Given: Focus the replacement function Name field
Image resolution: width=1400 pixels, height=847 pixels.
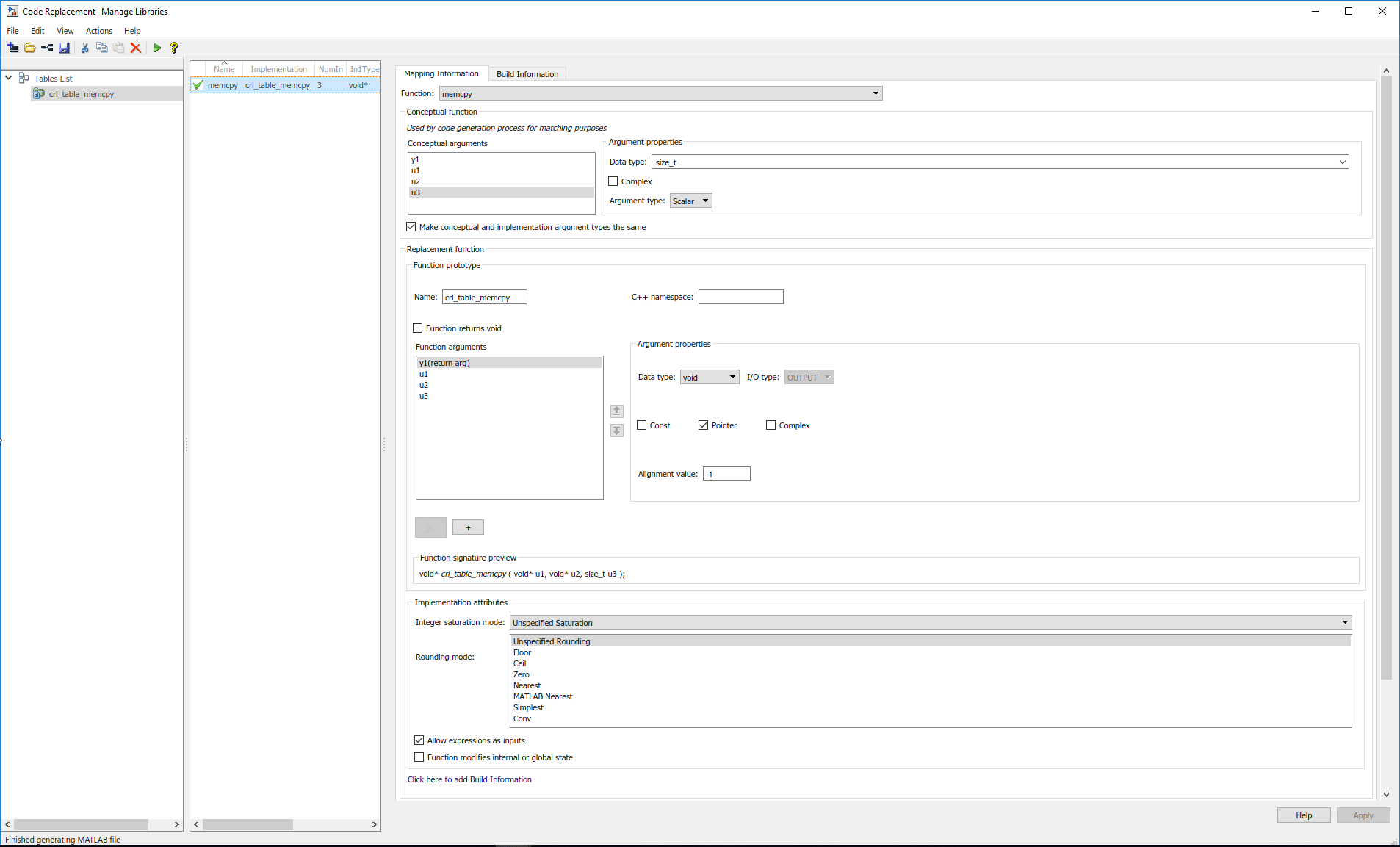Looking at the screenshot, I should 485,298.
